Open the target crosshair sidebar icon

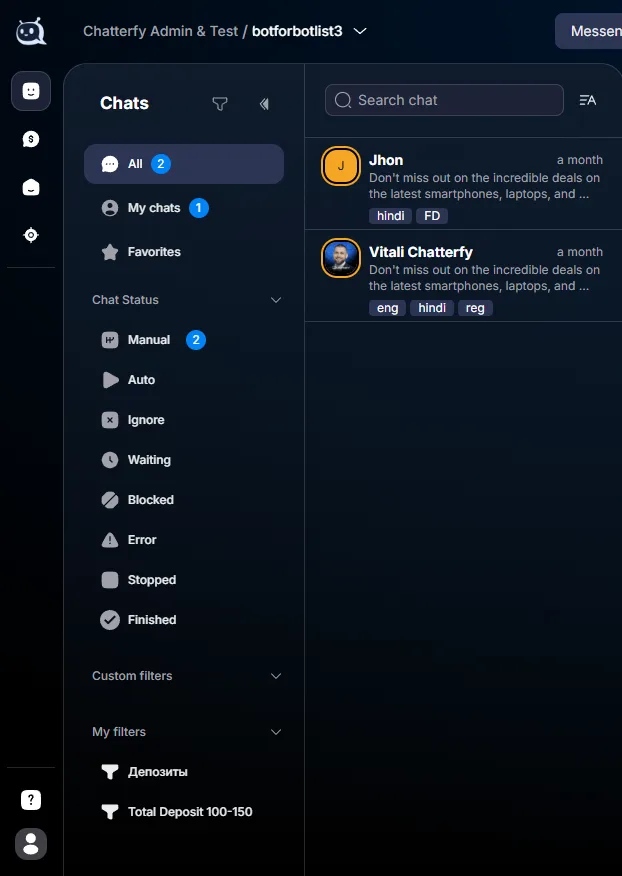[x=31, y=235]
